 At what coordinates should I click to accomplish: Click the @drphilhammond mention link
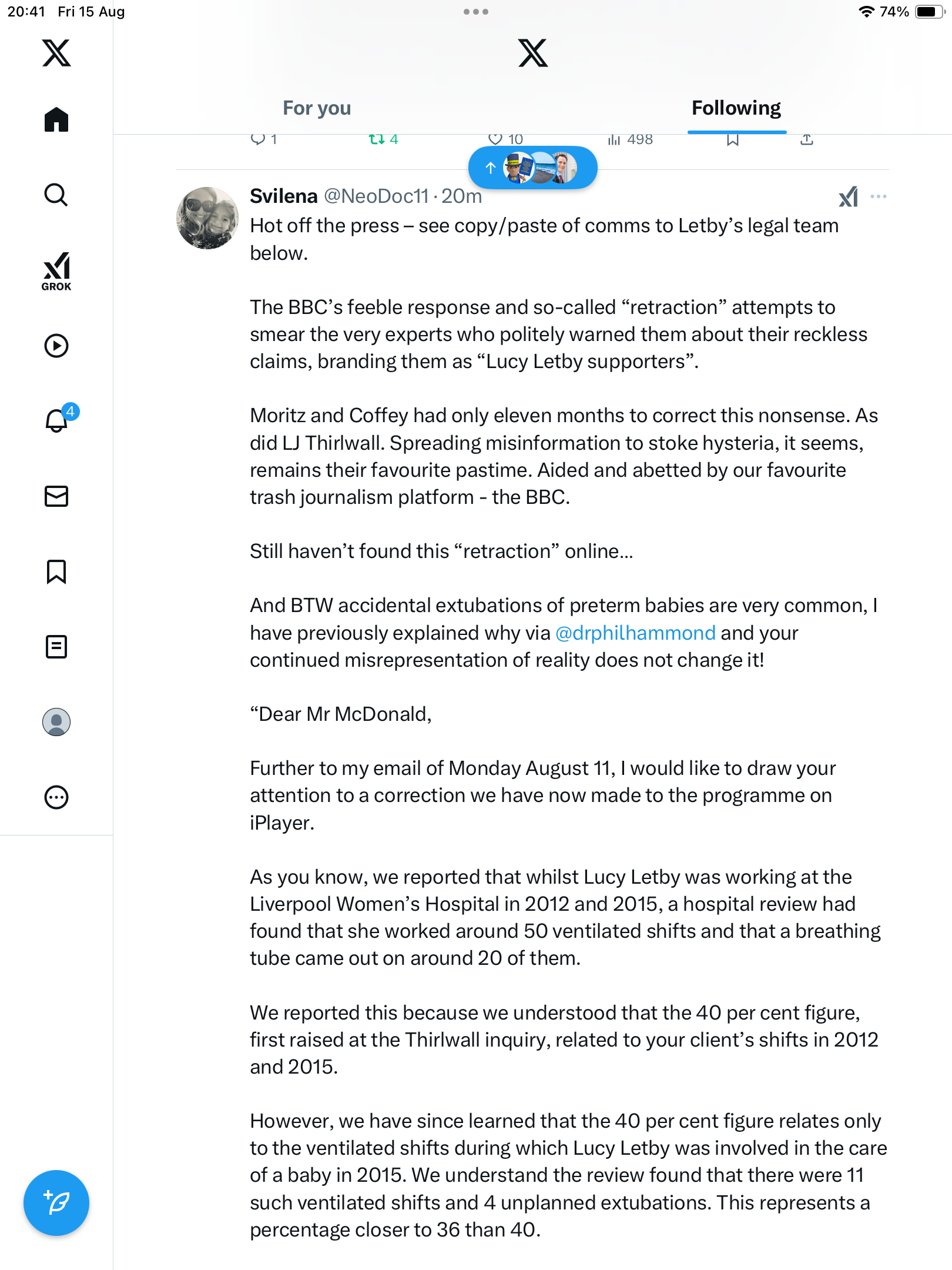click(x=635, y=633)
